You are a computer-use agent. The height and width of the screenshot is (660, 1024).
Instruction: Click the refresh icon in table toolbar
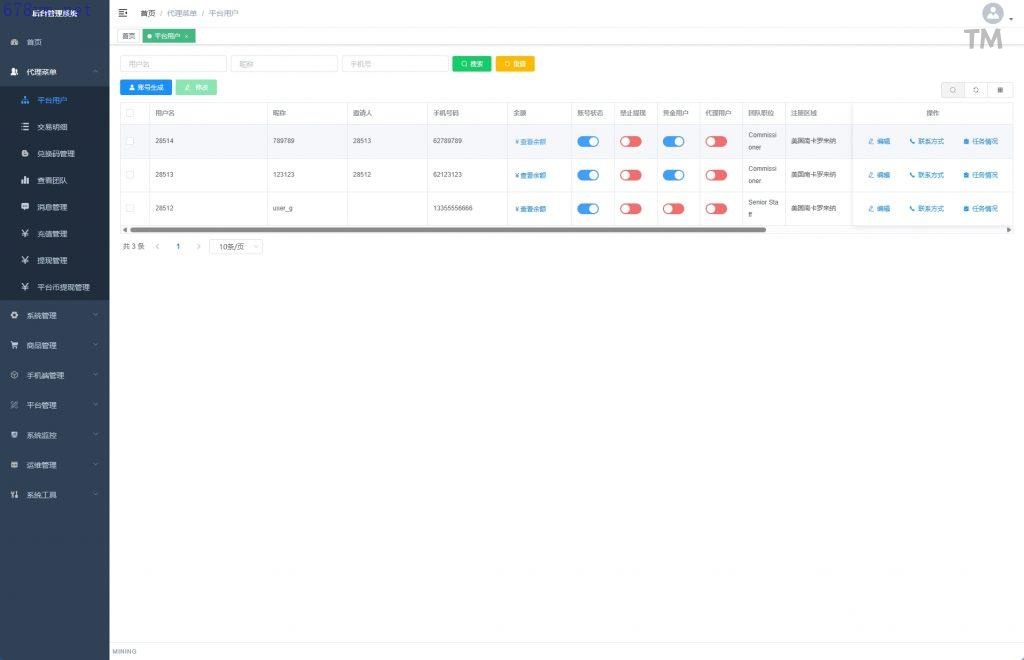(976, 89)
